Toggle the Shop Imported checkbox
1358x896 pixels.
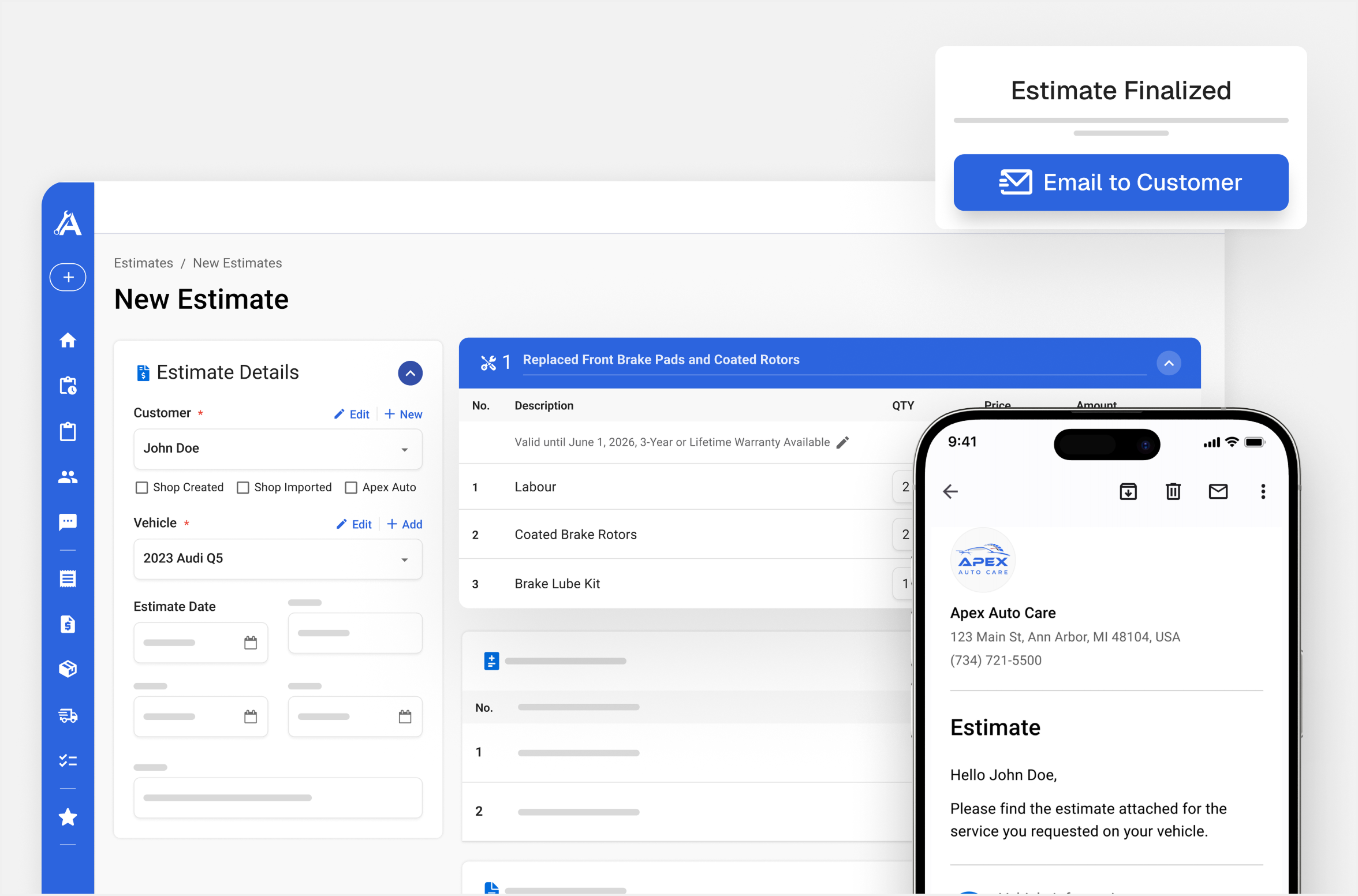[243, 488]
